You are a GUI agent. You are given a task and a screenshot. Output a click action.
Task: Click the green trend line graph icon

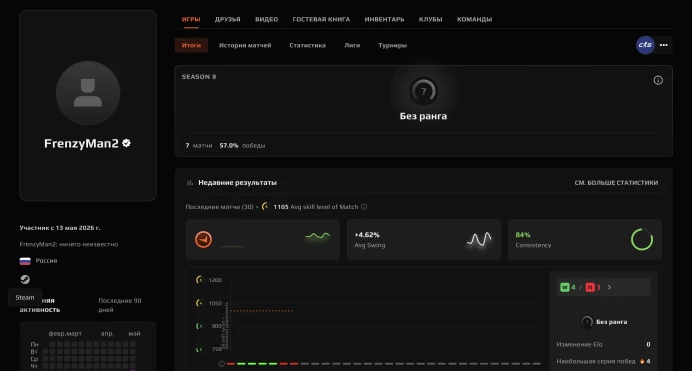tap(317, 236)
